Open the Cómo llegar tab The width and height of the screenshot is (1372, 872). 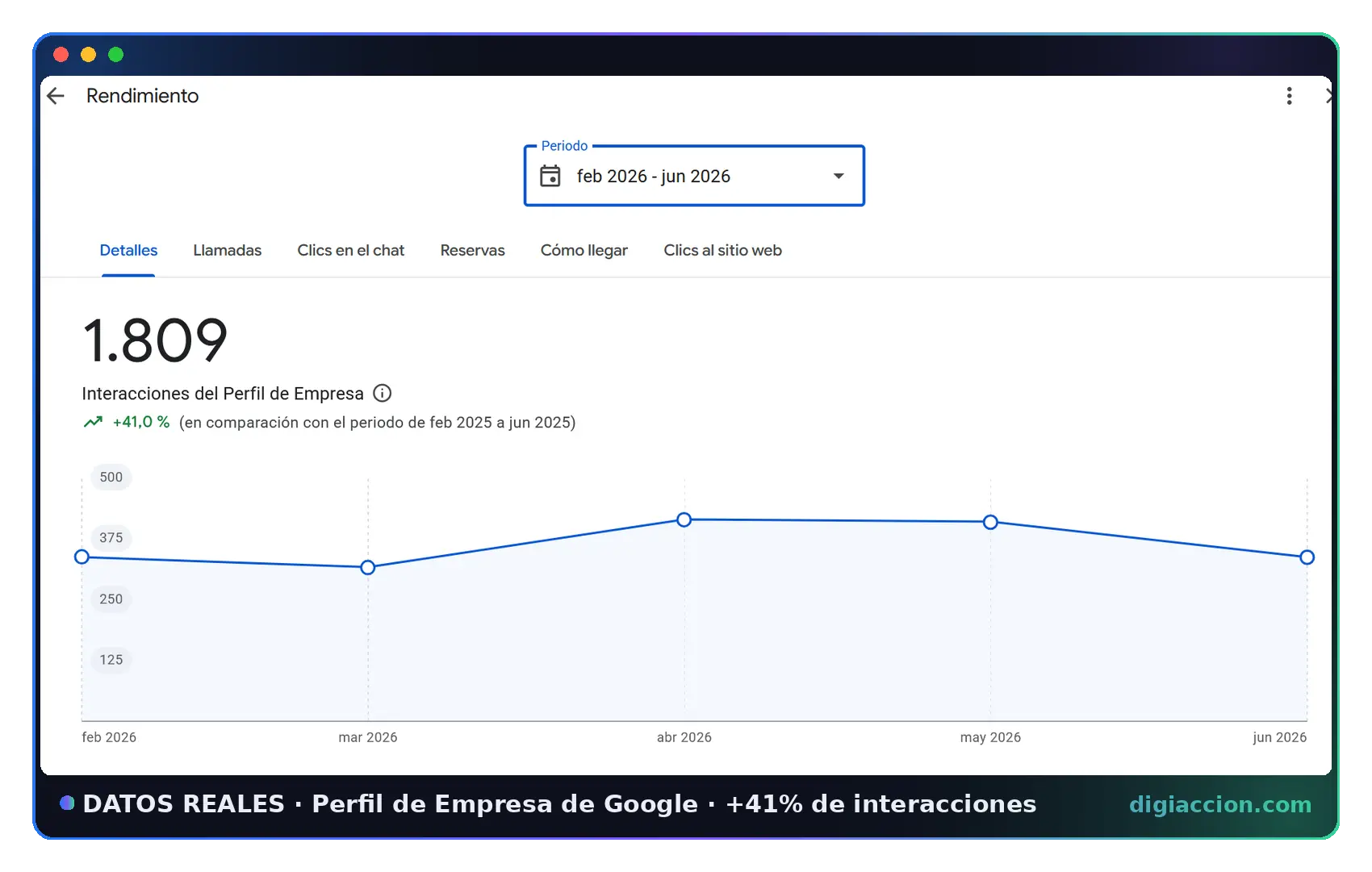coord(584,250)
